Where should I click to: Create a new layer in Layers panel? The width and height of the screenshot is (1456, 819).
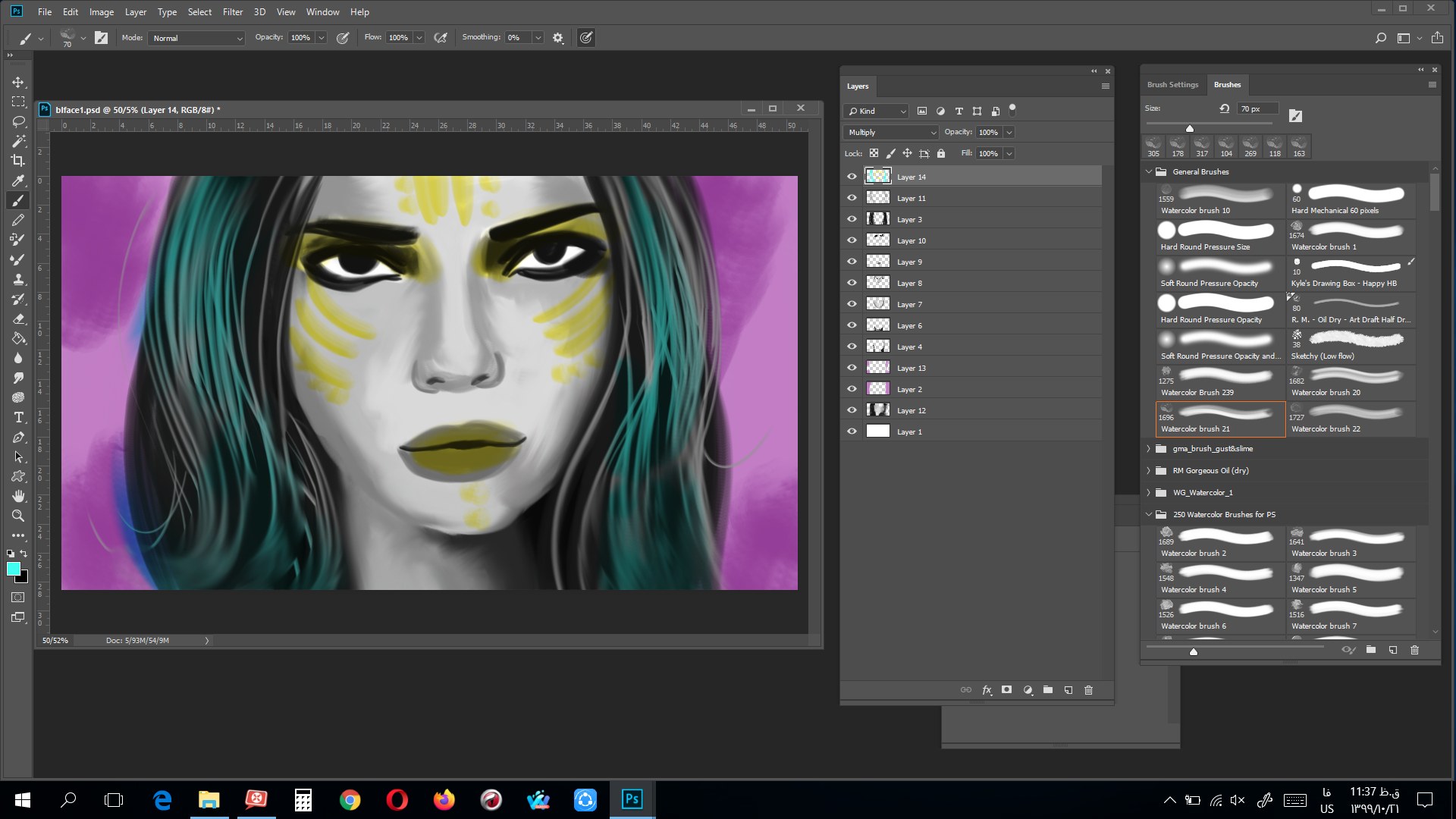(x=1068, y=690)
